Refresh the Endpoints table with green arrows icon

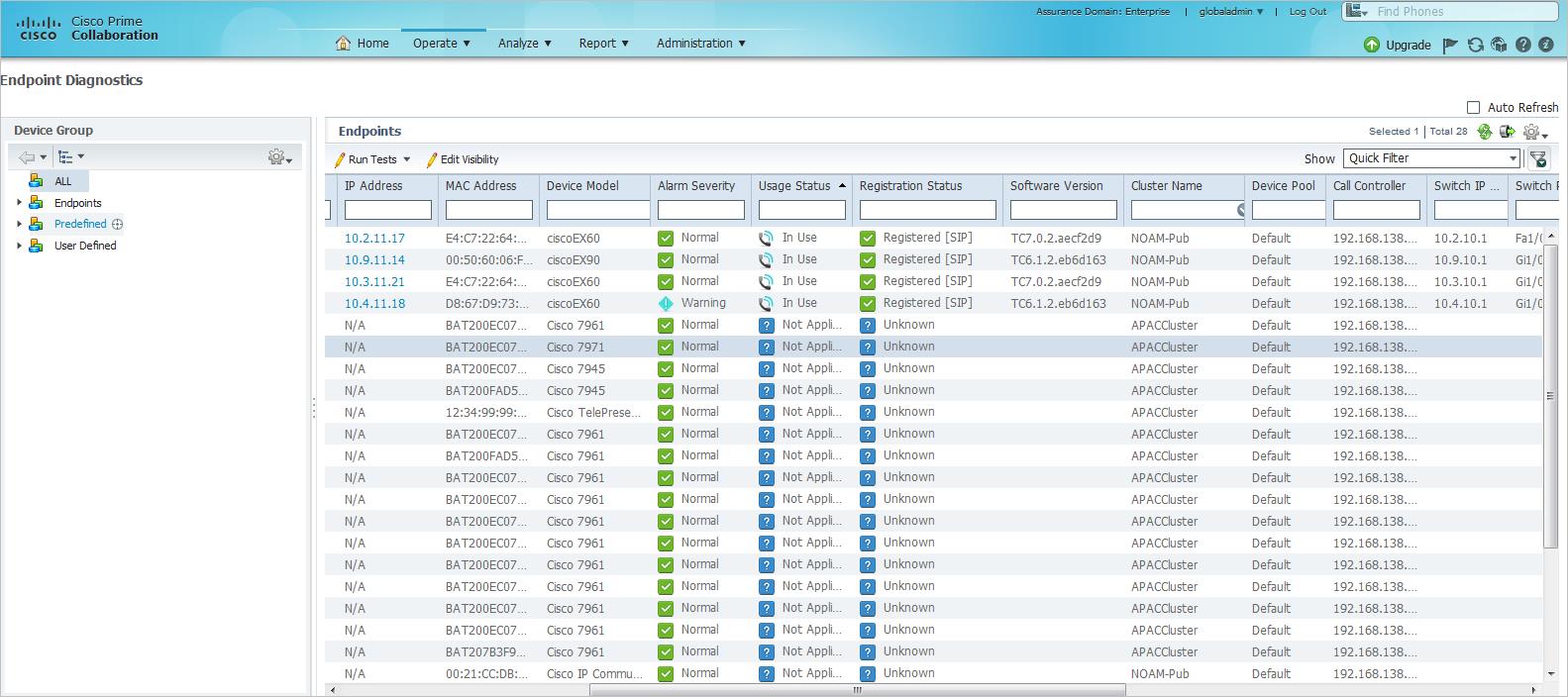pyautogui.click(x=1484, y=132)
